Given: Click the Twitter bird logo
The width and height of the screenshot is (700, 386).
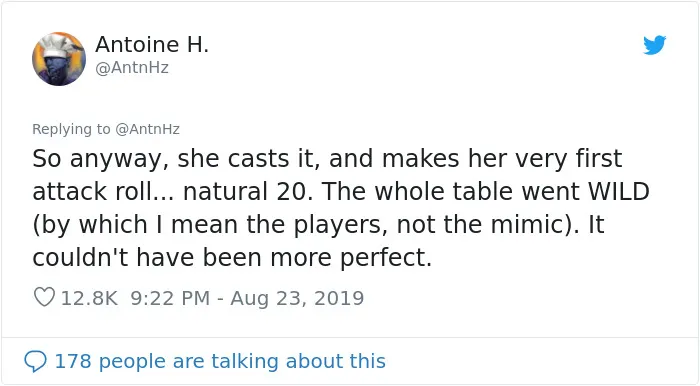Looking at the screenshot, I should tap(654, 45).
